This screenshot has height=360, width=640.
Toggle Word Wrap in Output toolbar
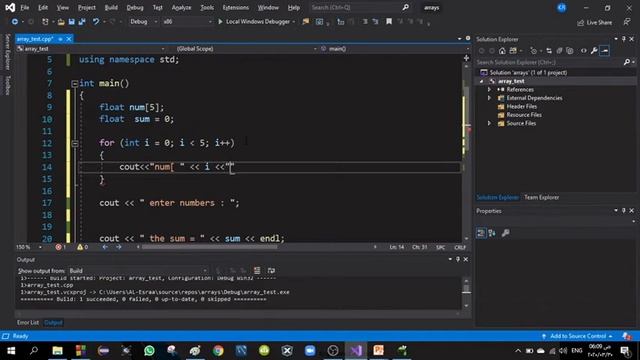point(271,271)
